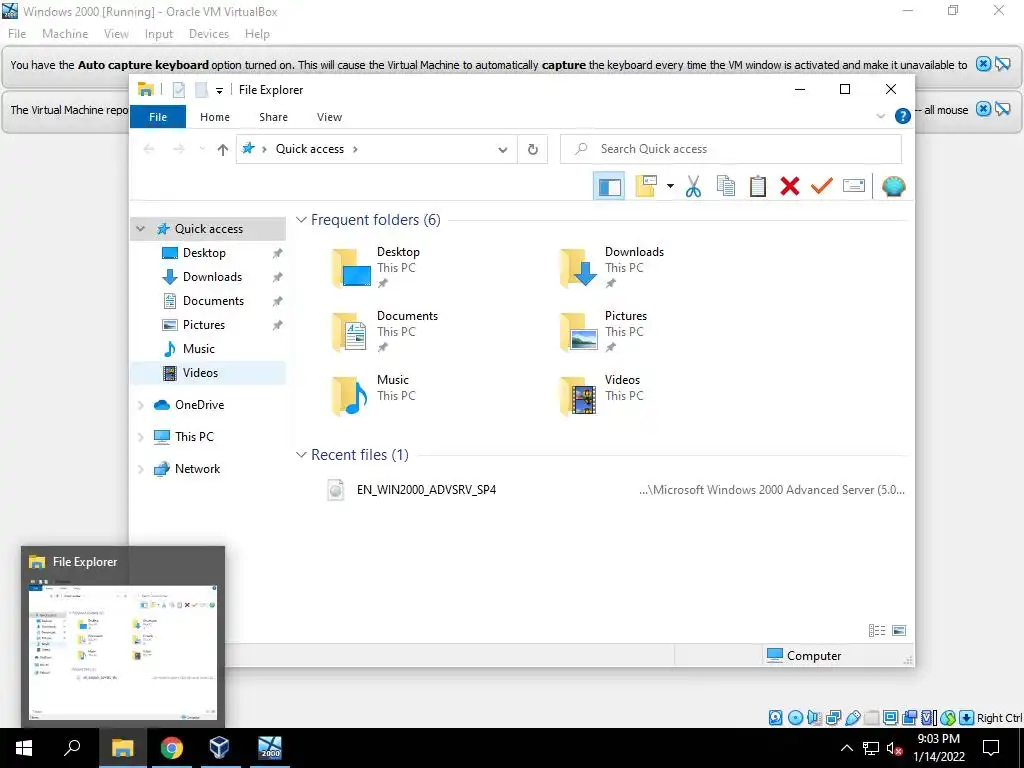
Task: Expand the ribbon with the chevron
Action: pyautogui.click(x=880, y=116)
